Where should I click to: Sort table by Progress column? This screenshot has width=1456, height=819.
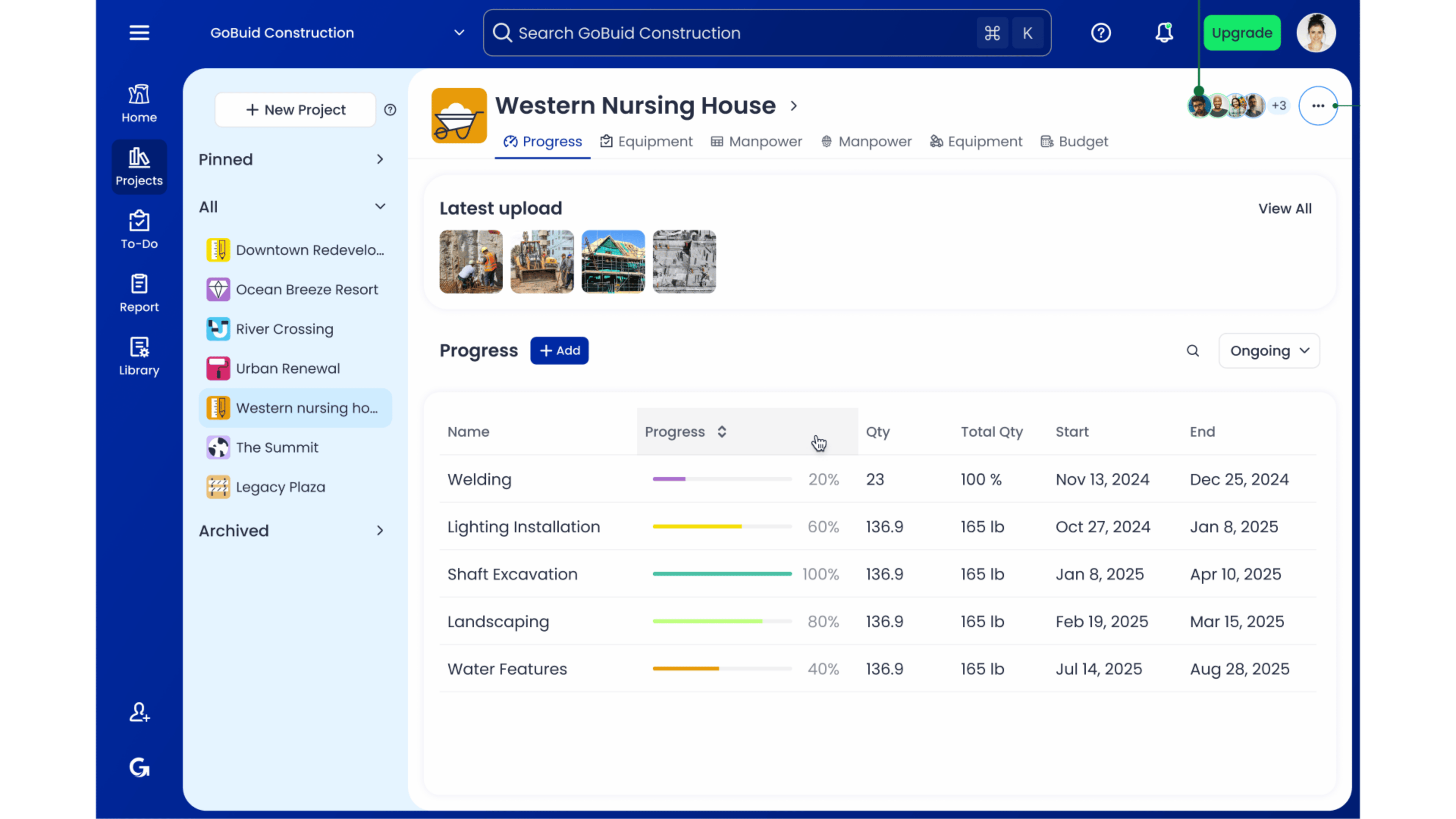point(721,432)
